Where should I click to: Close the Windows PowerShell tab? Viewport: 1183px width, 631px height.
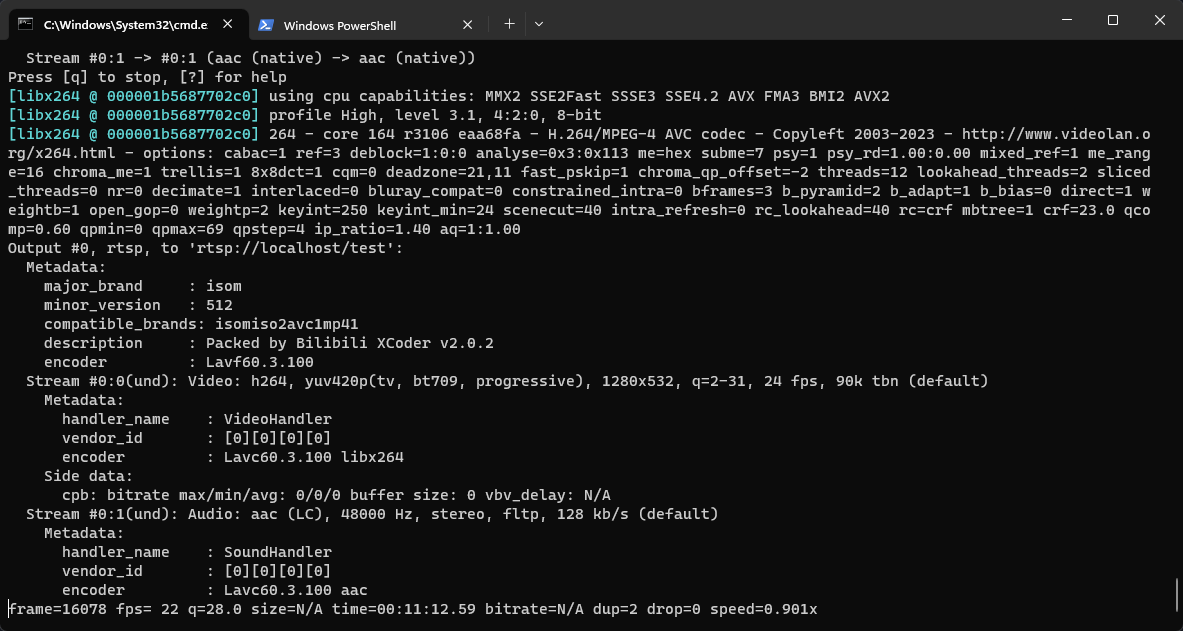(x=467, y=25)
